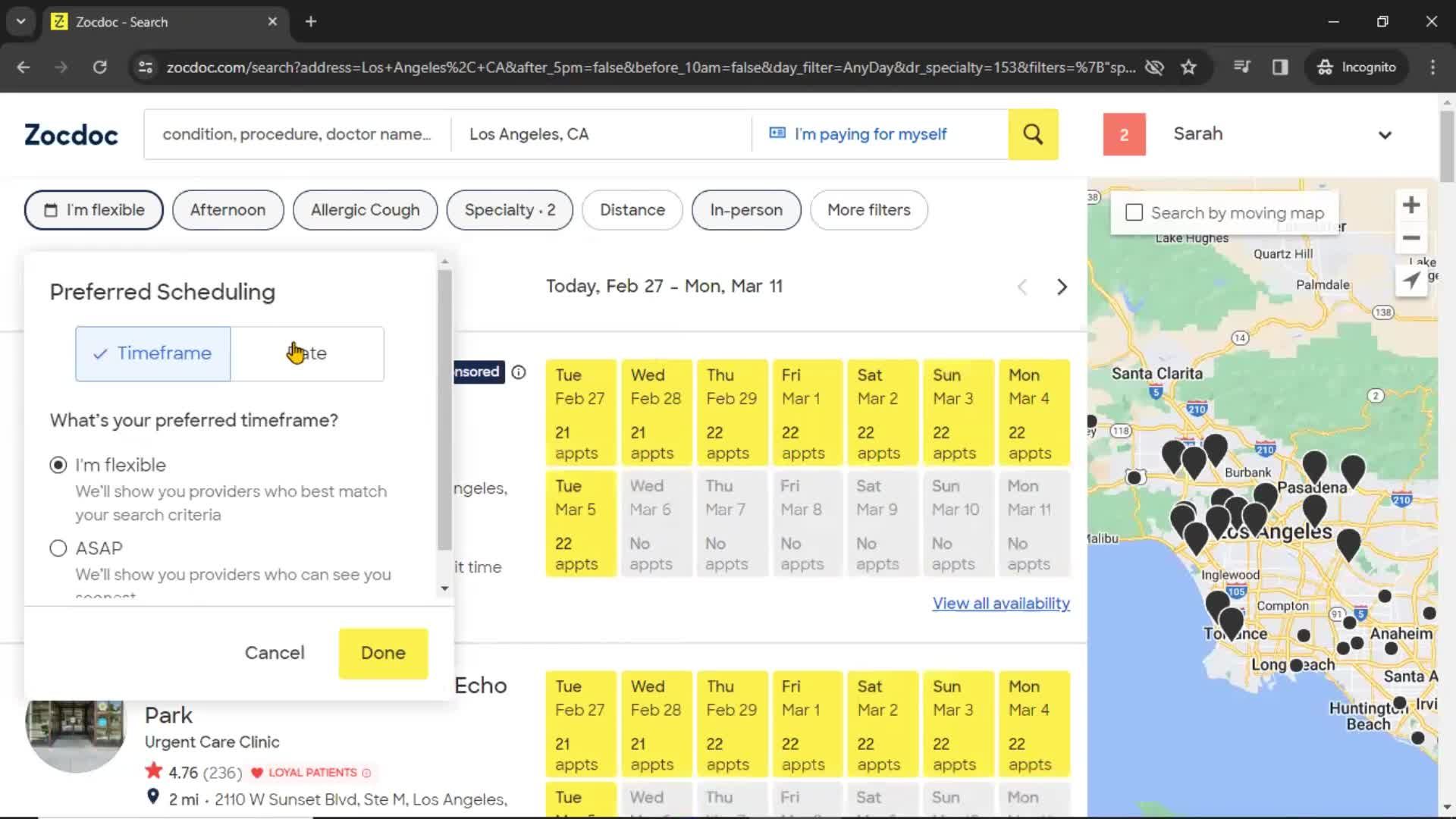Click Done in Preferred Scheduling
The width and height of the screenshot is (1456, 819).
[x=383, y=653]
